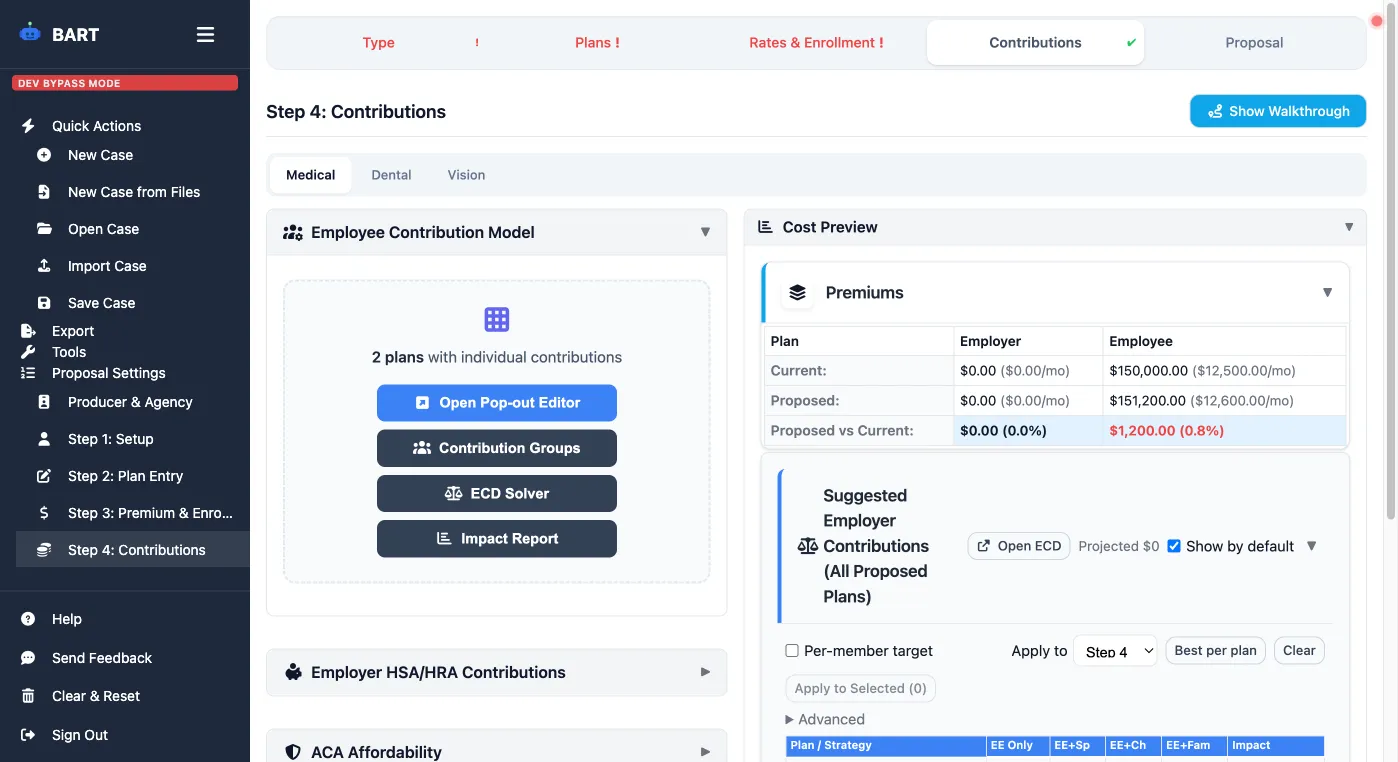
Task: Click the Tools wrench icon
Action: [28, 351]
